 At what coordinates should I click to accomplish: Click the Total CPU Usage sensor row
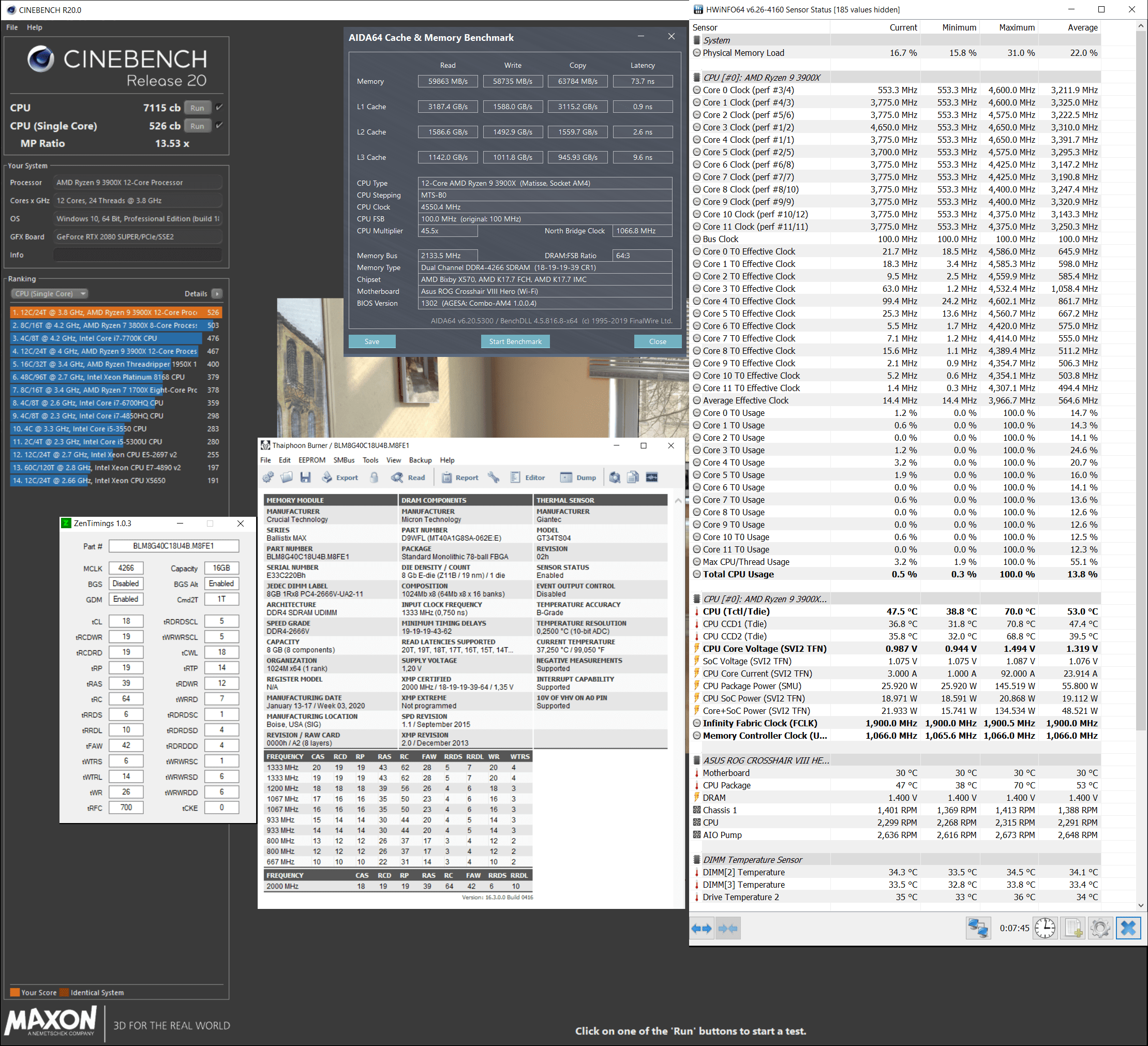(x=896, y=574)
